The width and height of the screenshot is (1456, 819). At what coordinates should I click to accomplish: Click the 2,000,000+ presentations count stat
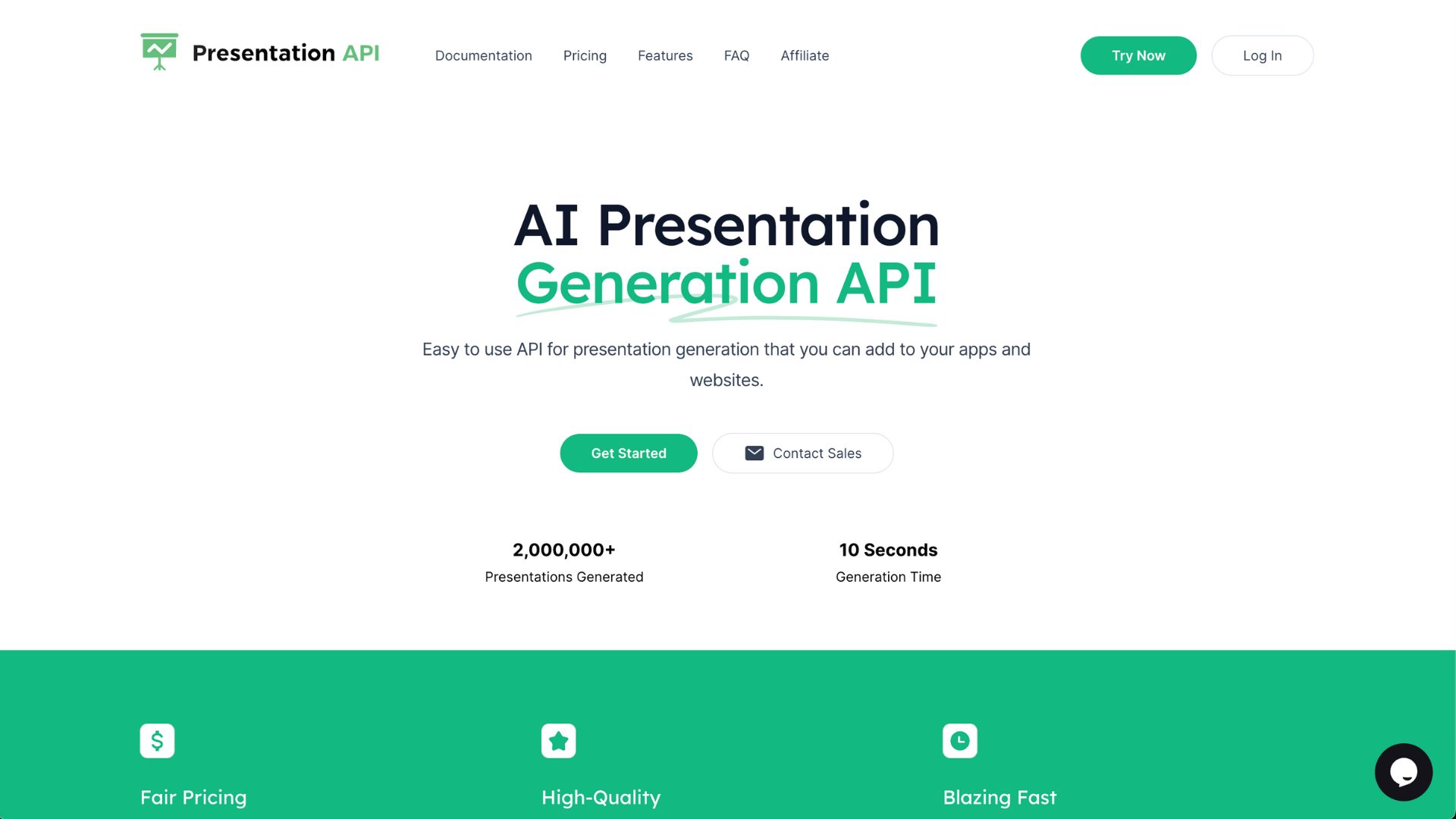(x=563, y=549)
